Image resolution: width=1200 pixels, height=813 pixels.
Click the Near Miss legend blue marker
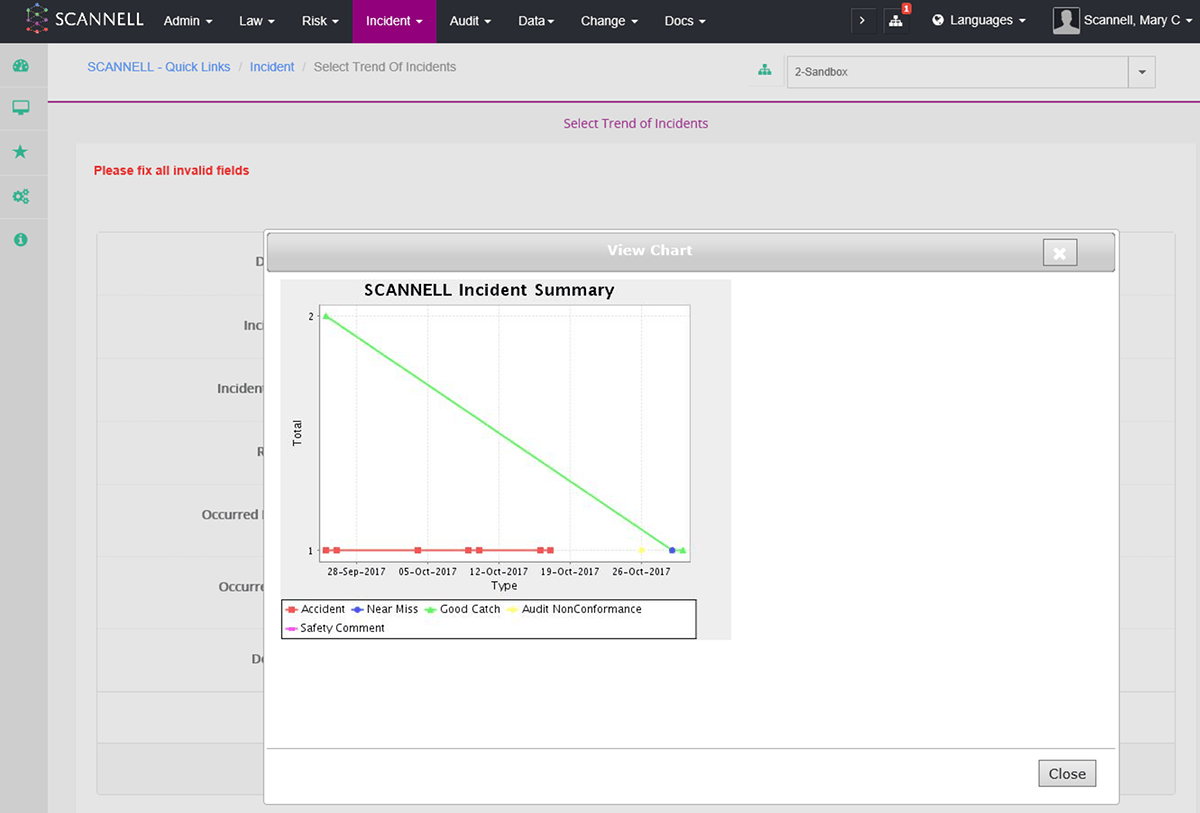[x=357, y=609]
